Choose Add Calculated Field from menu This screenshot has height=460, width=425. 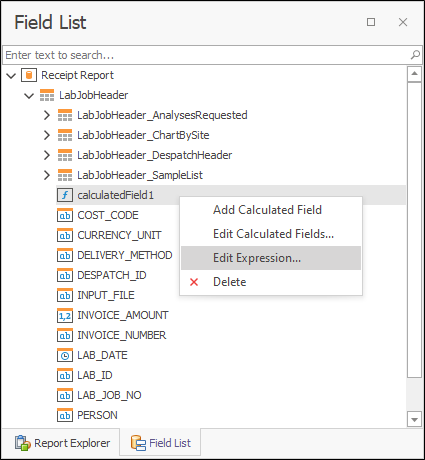271,210
